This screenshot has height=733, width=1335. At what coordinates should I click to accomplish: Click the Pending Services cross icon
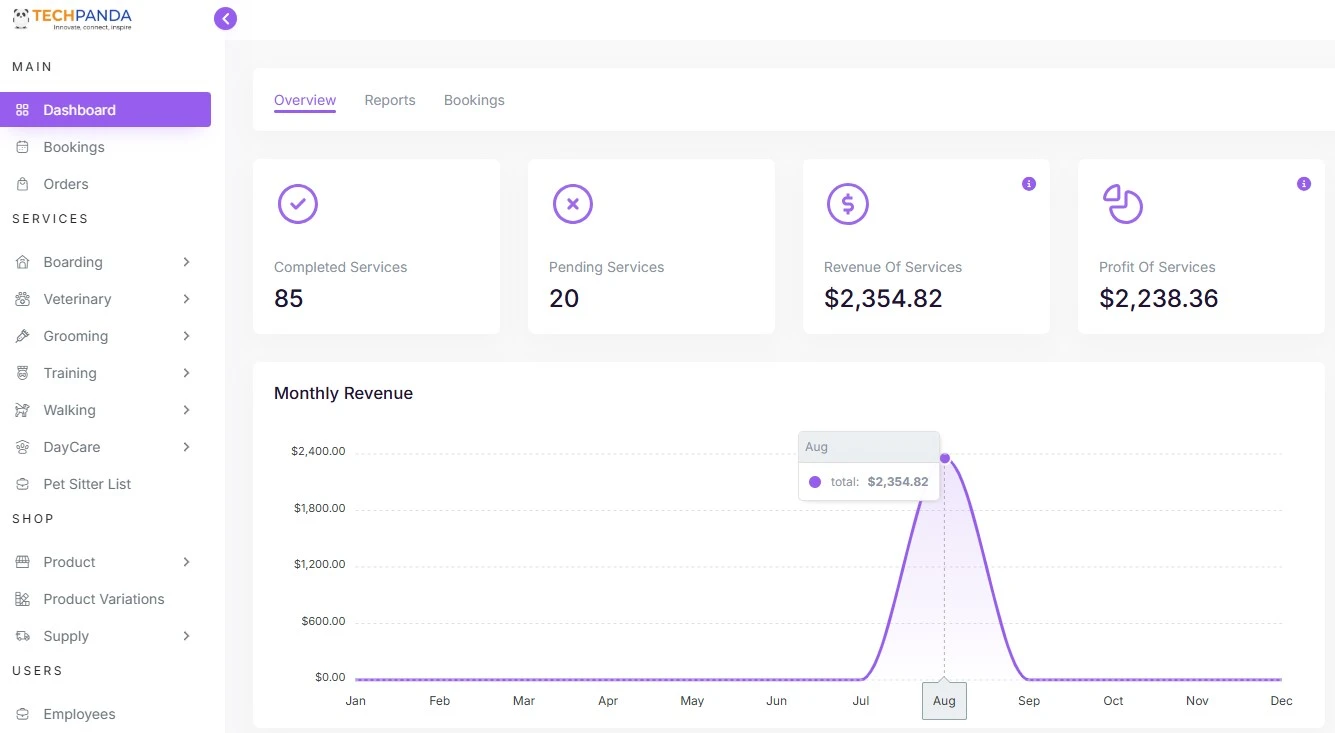point(572,204)
